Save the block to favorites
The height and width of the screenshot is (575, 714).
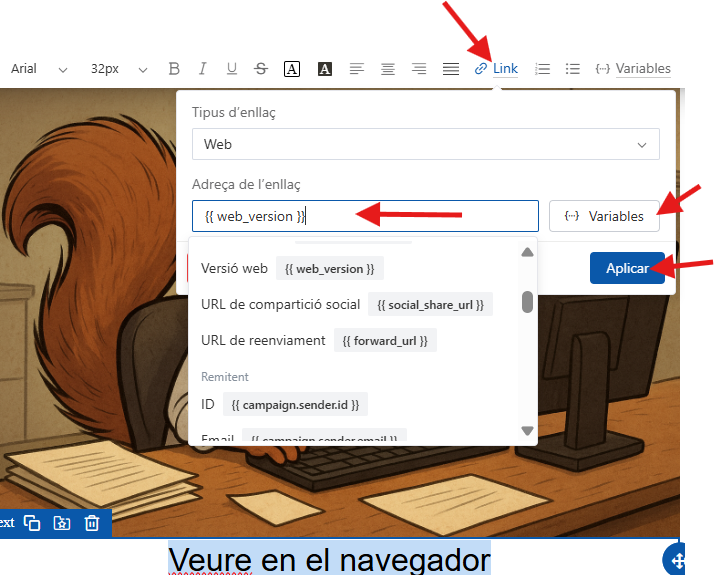(x=62, y=523)
